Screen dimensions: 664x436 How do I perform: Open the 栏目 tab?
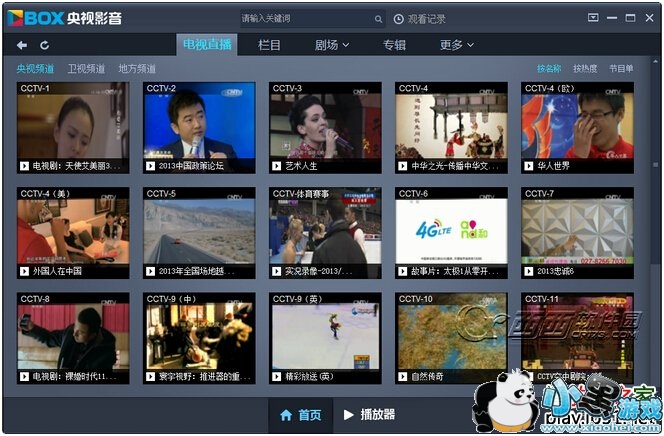[269, 45]
